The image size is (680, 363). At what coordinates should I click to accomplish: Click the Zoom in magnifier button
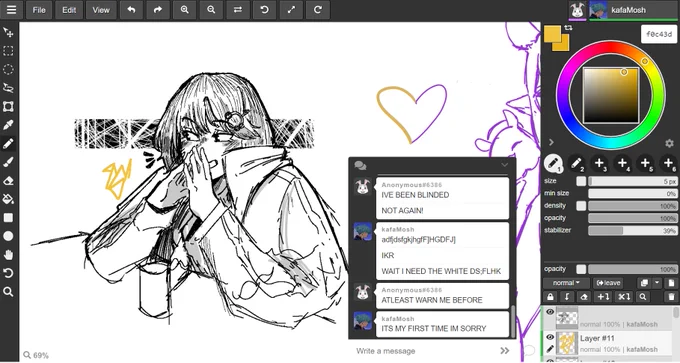185,10
